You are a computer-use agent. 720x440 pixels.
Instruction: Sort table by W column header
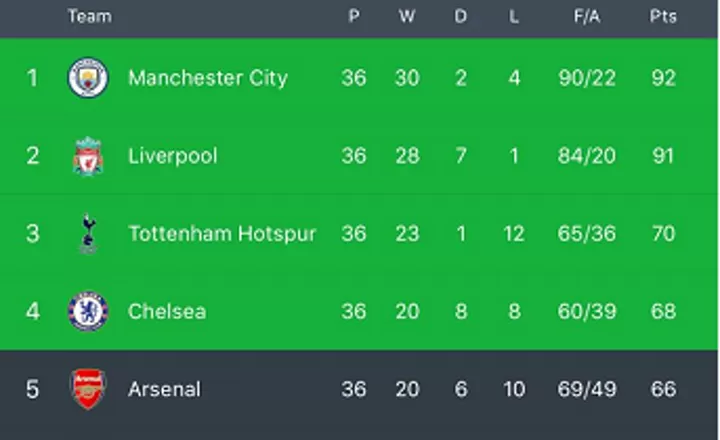click(407, 17)
